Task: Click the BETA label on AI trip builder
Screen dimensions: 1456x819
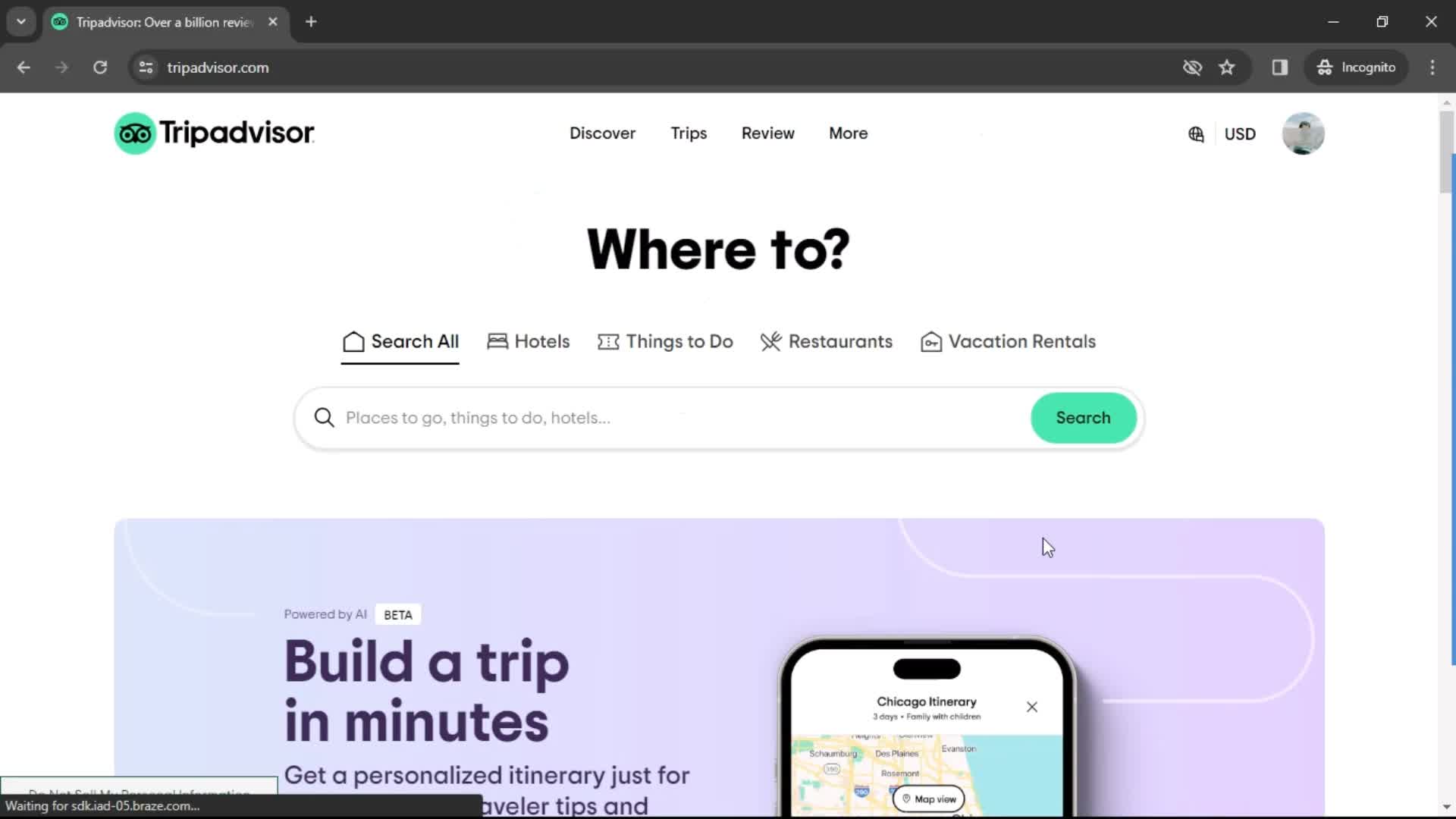Action: click(397, 614)
